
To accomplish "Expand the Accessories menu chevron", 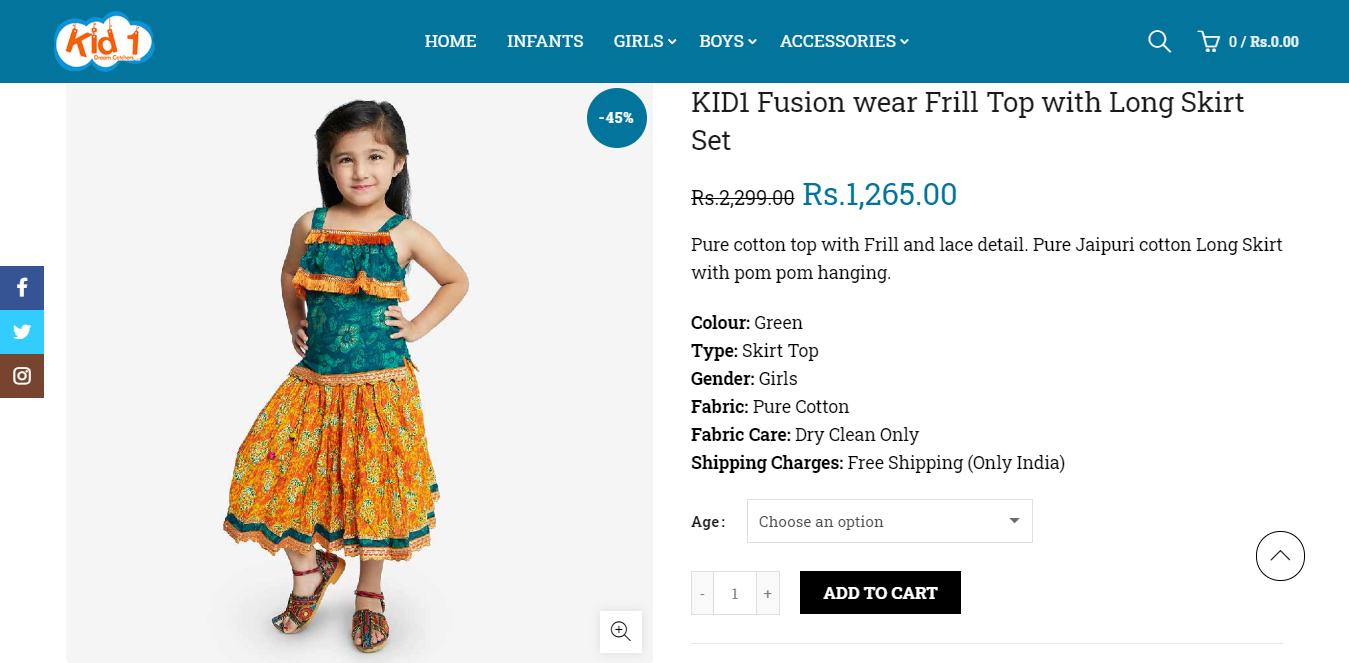I will click(x=904, y=42).
